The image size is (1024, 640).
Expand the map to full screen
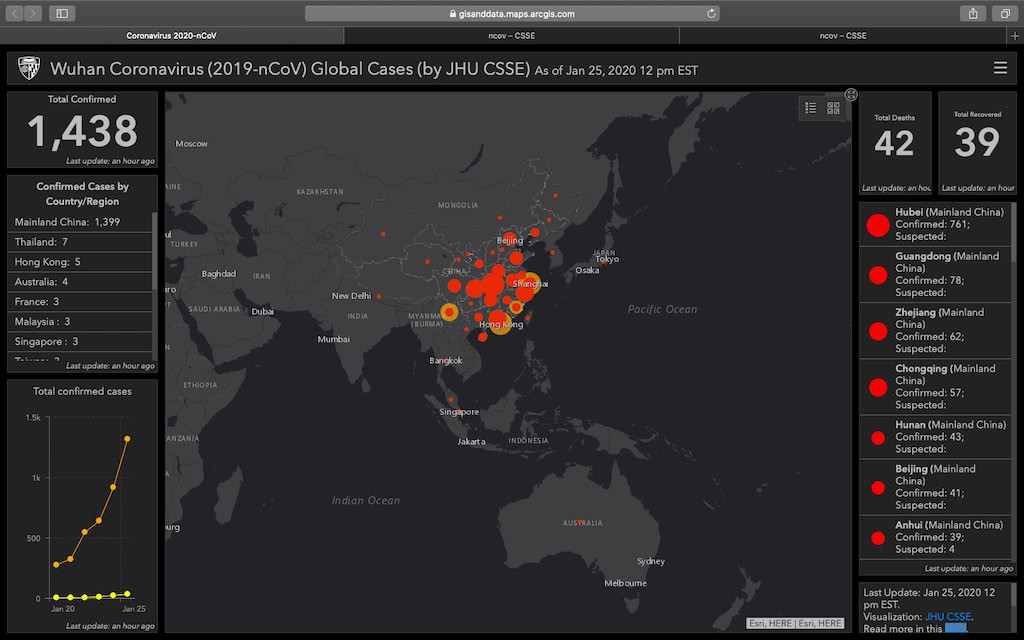[x=851, y=95]
